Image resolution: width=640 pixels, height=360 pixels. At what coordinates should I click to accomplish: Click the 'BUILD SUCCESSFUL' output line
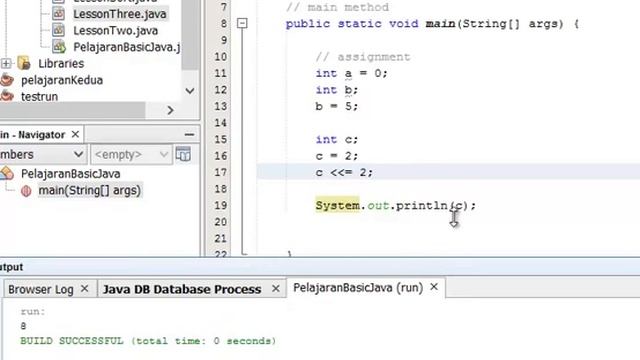point(148,341)
